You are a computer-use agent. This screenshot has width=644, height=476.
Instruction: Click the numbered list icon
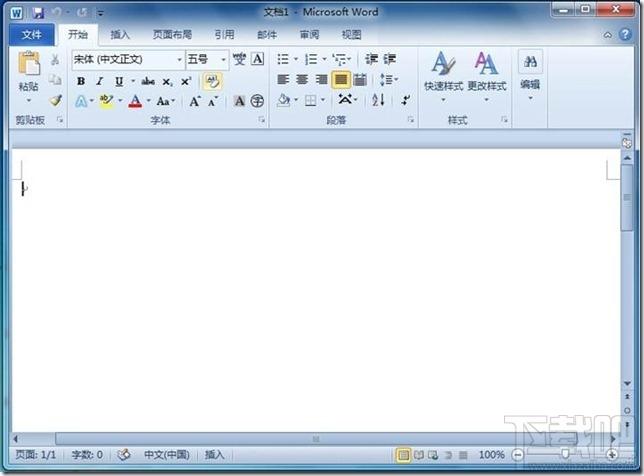click(311, 60)
